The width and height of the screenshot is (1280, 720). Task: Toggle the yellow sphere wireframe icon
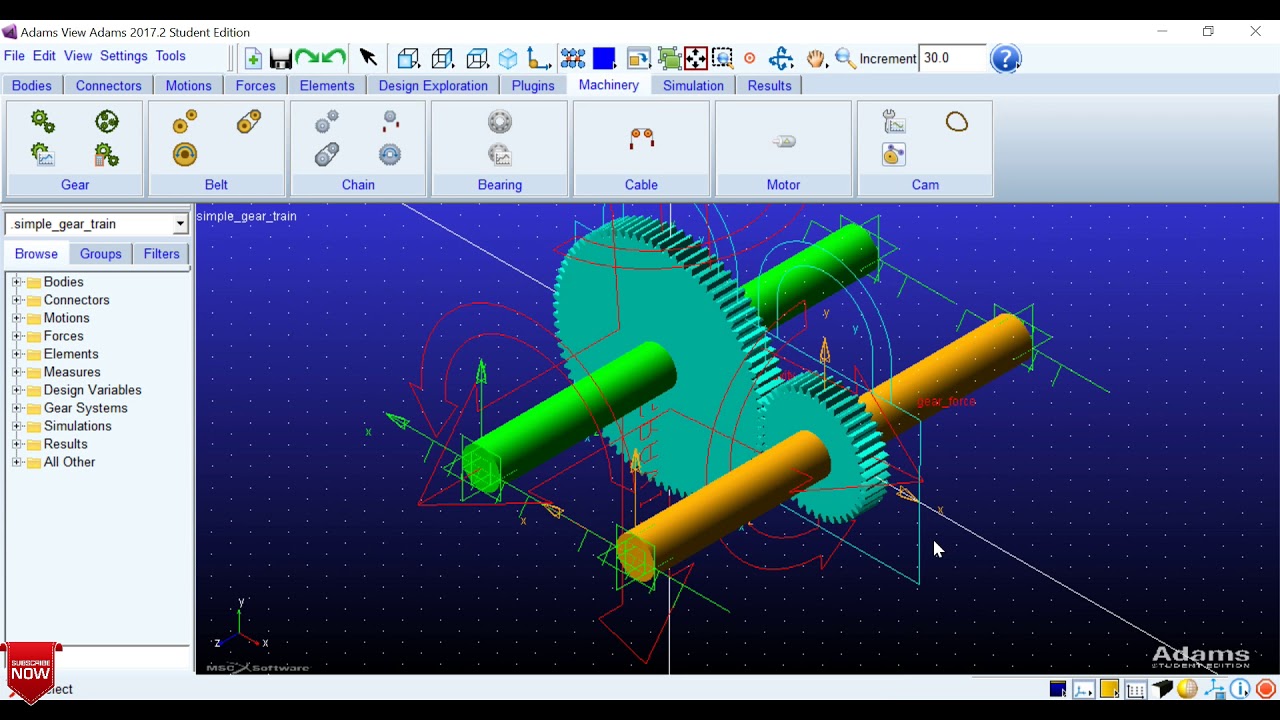1188,689
